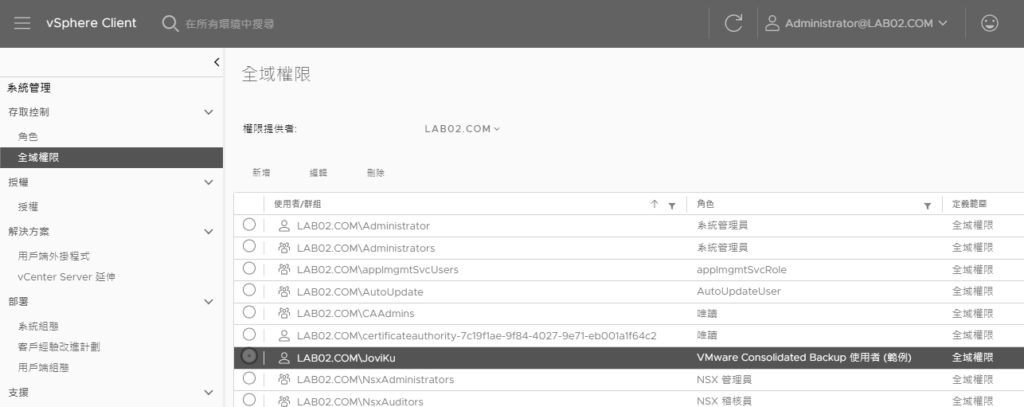This screenshot has width=1024, height=407.
Task: Open the smiley feedback icon
Action: [989, 24]
